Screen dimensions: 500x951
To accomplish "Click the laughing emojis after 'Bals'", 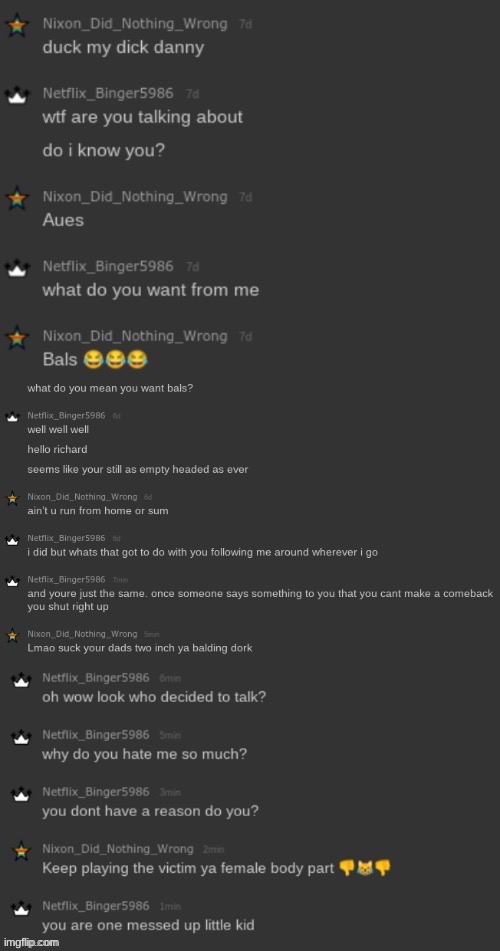I will [115, 360].
